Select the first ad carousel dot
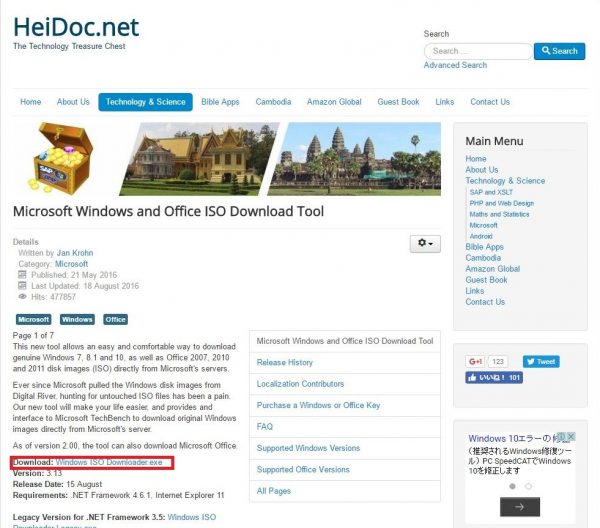 point(512,486)
